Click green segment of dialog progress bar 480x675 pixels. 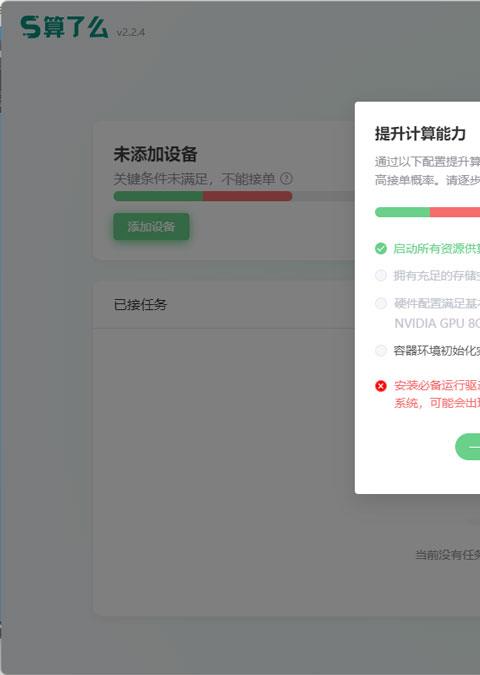403,212
